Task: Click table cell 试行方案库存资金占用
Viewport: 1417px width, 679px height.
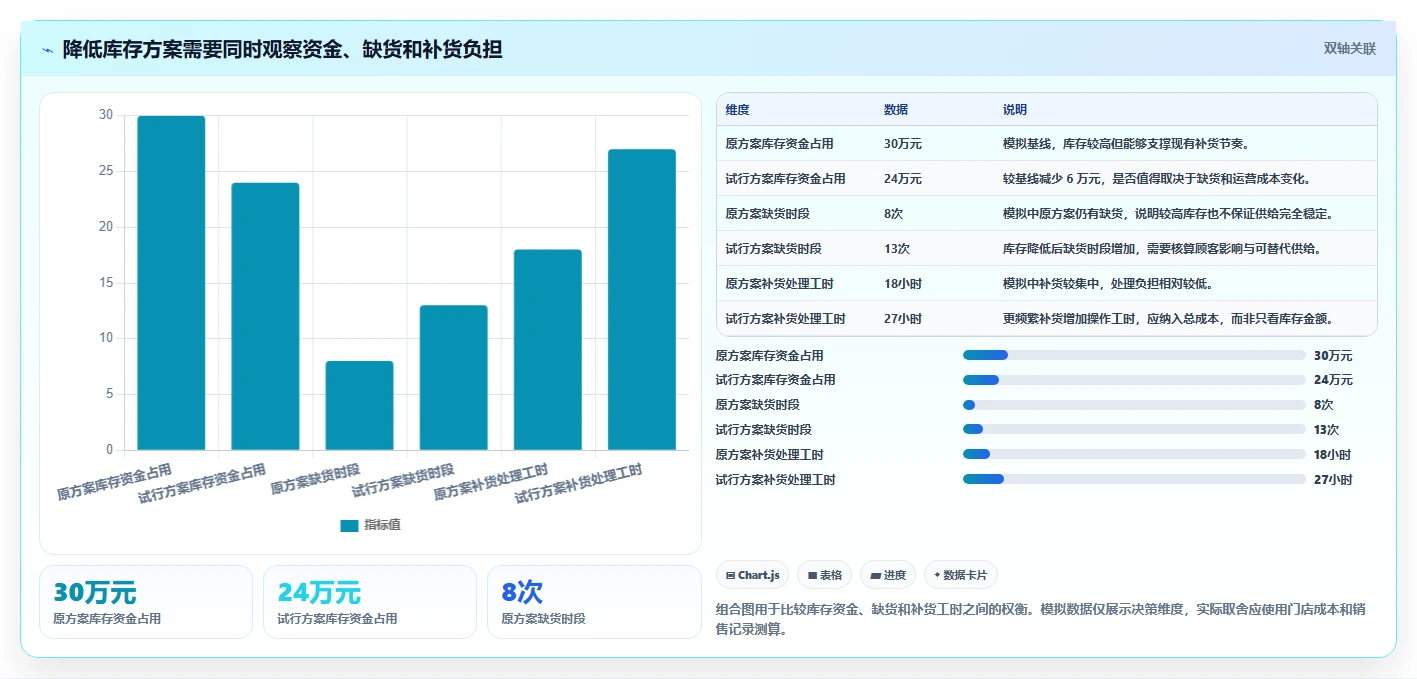Action: [786, 179]
